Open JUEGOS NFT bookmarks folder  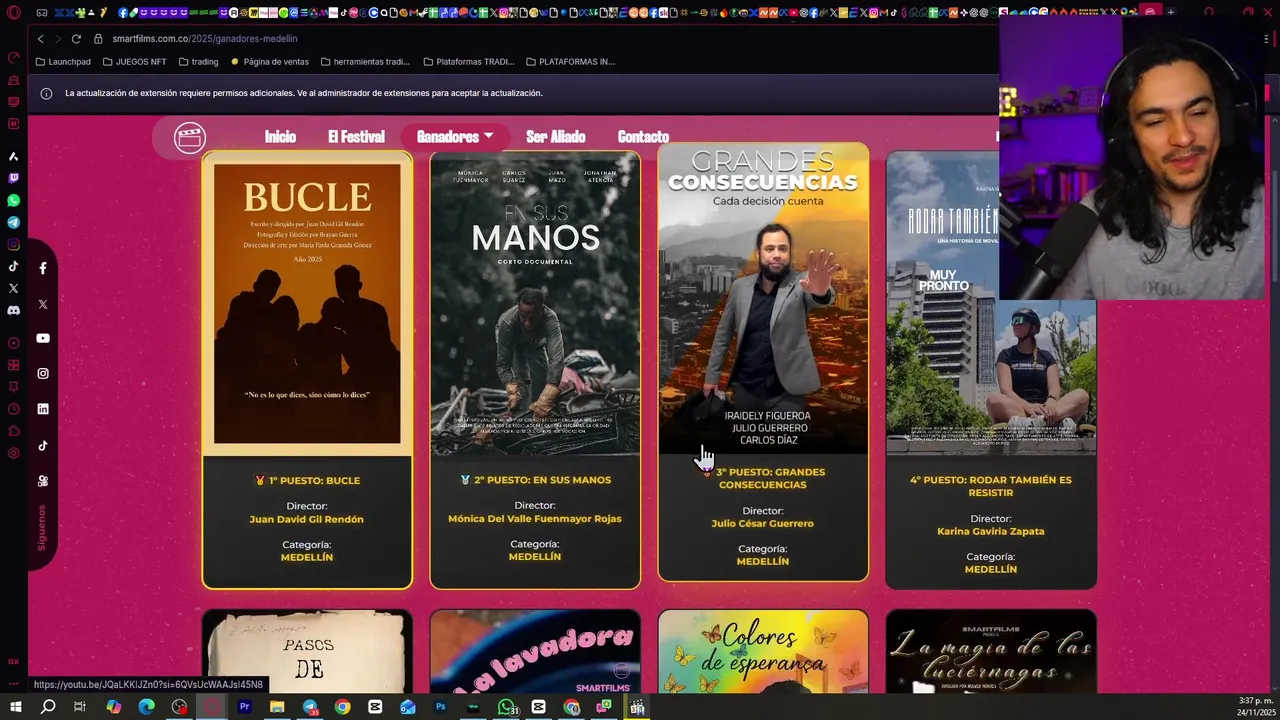pyautogui.click(x=134, y=61)
